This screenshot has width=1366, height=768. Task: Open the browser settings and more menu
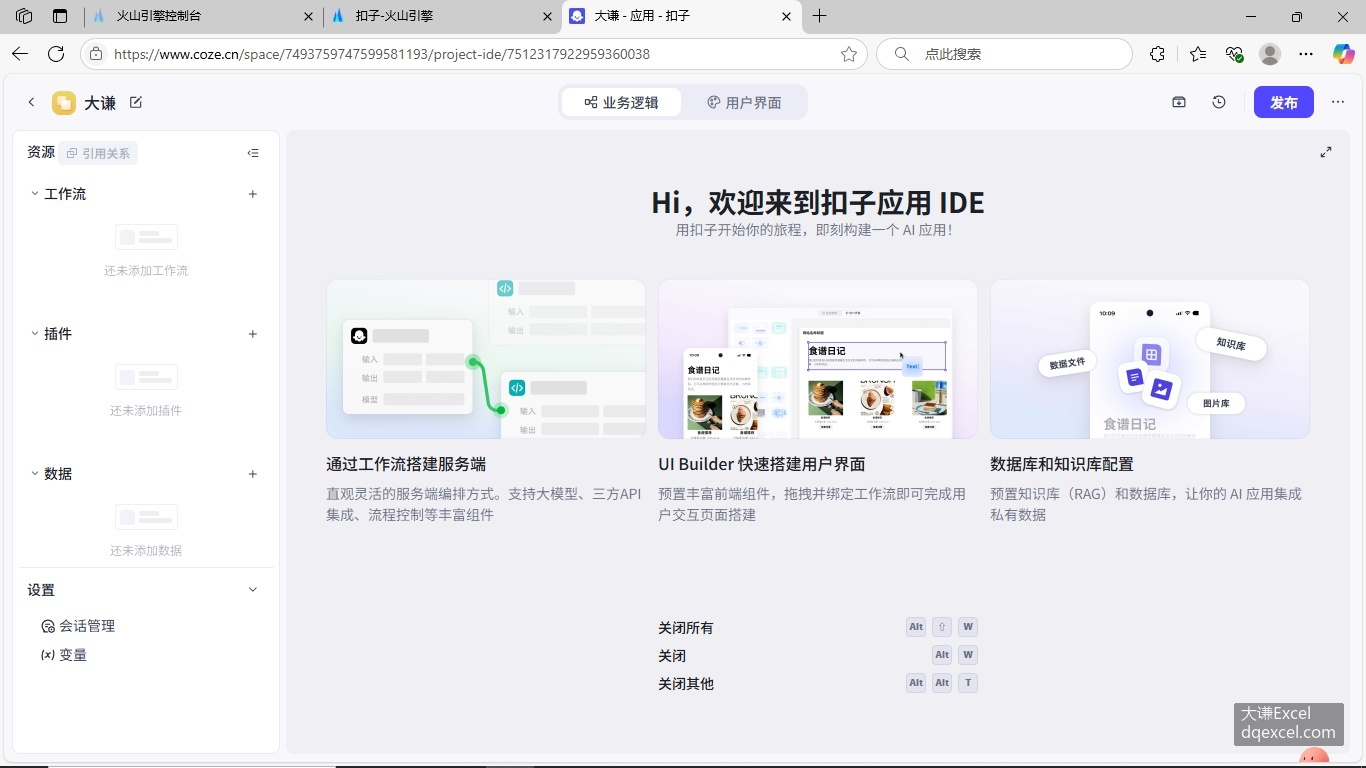click(x=1306, y=54)
